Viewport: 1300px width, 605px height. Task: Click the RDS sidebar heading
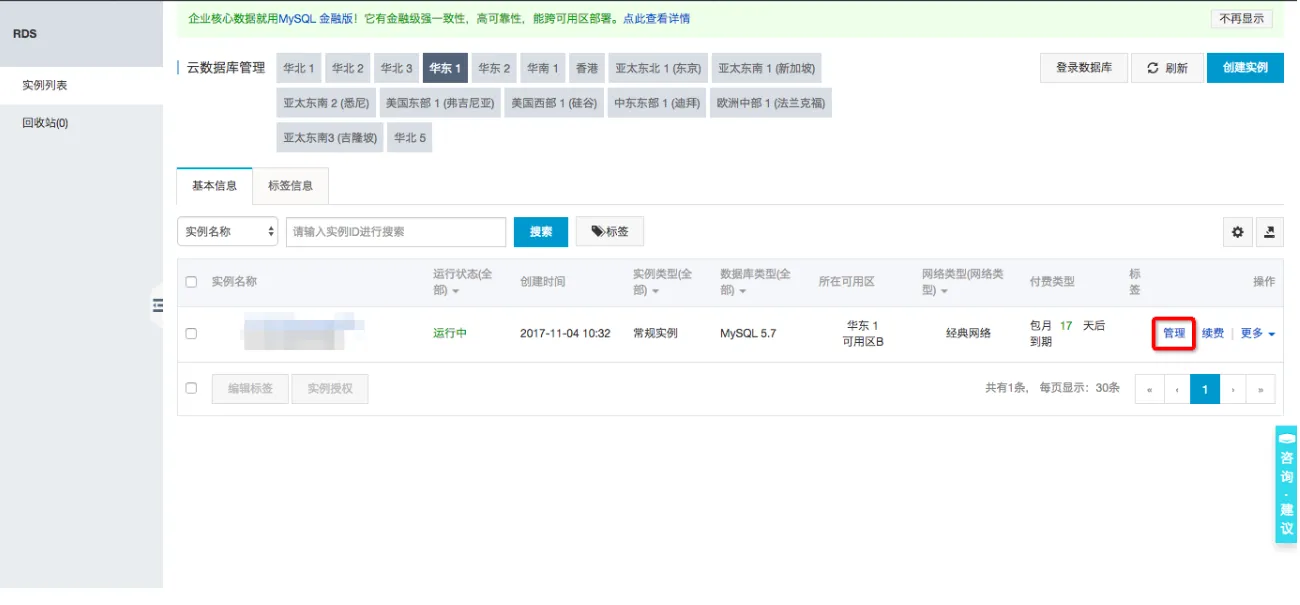(x=25, y=34)
